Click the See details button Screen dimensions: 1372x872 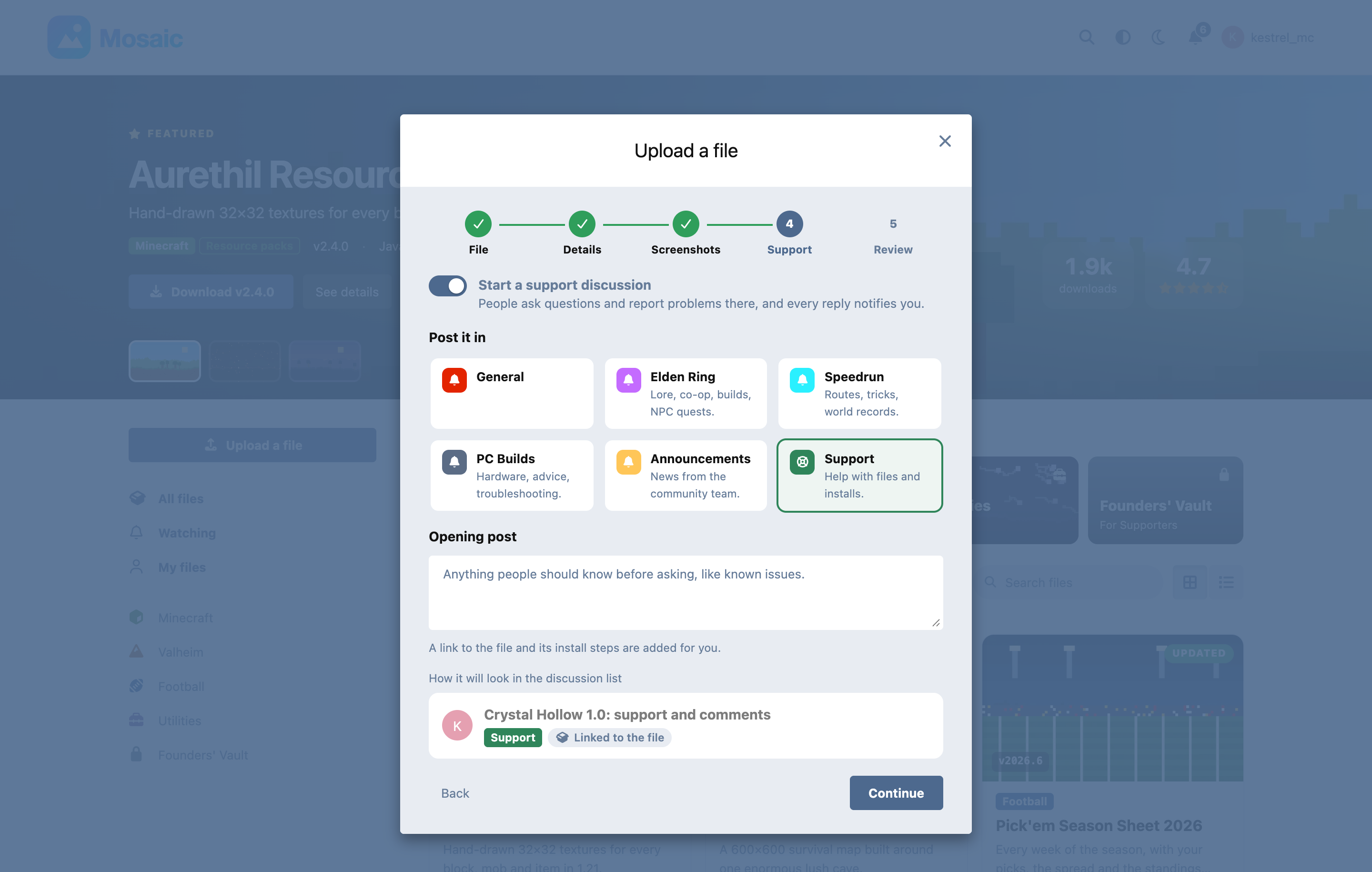coord(346,292)
